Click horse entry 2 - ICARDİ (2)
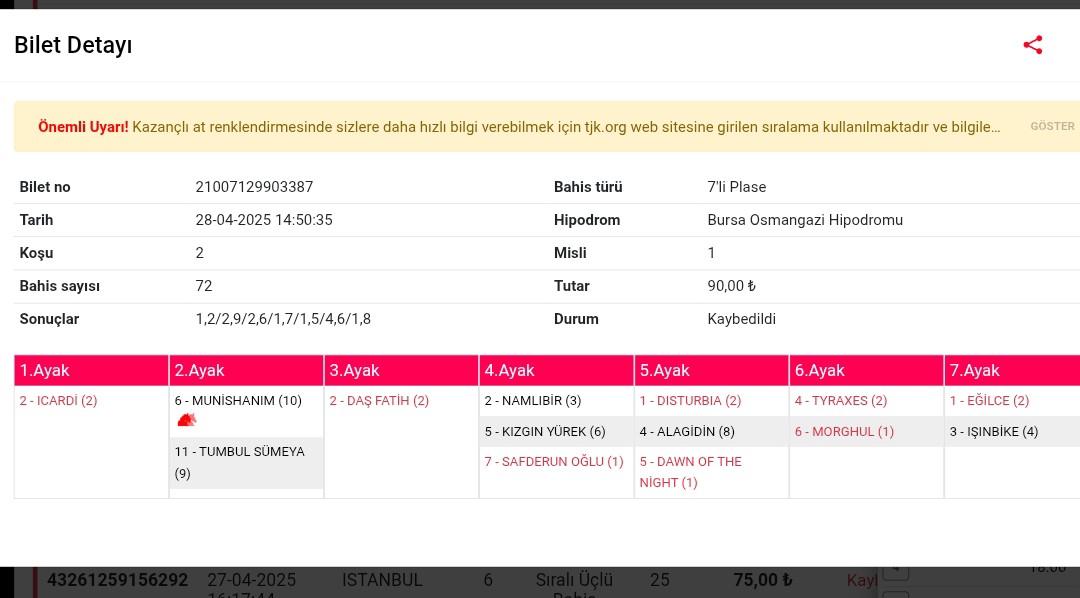1080x598 pixels. pos(59,401)
